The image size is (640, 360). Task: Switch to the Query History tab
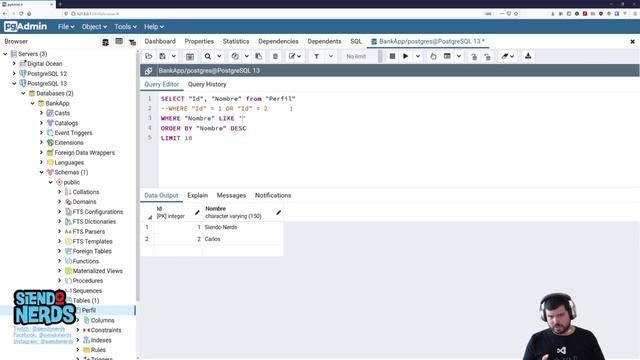coord(207,84)
